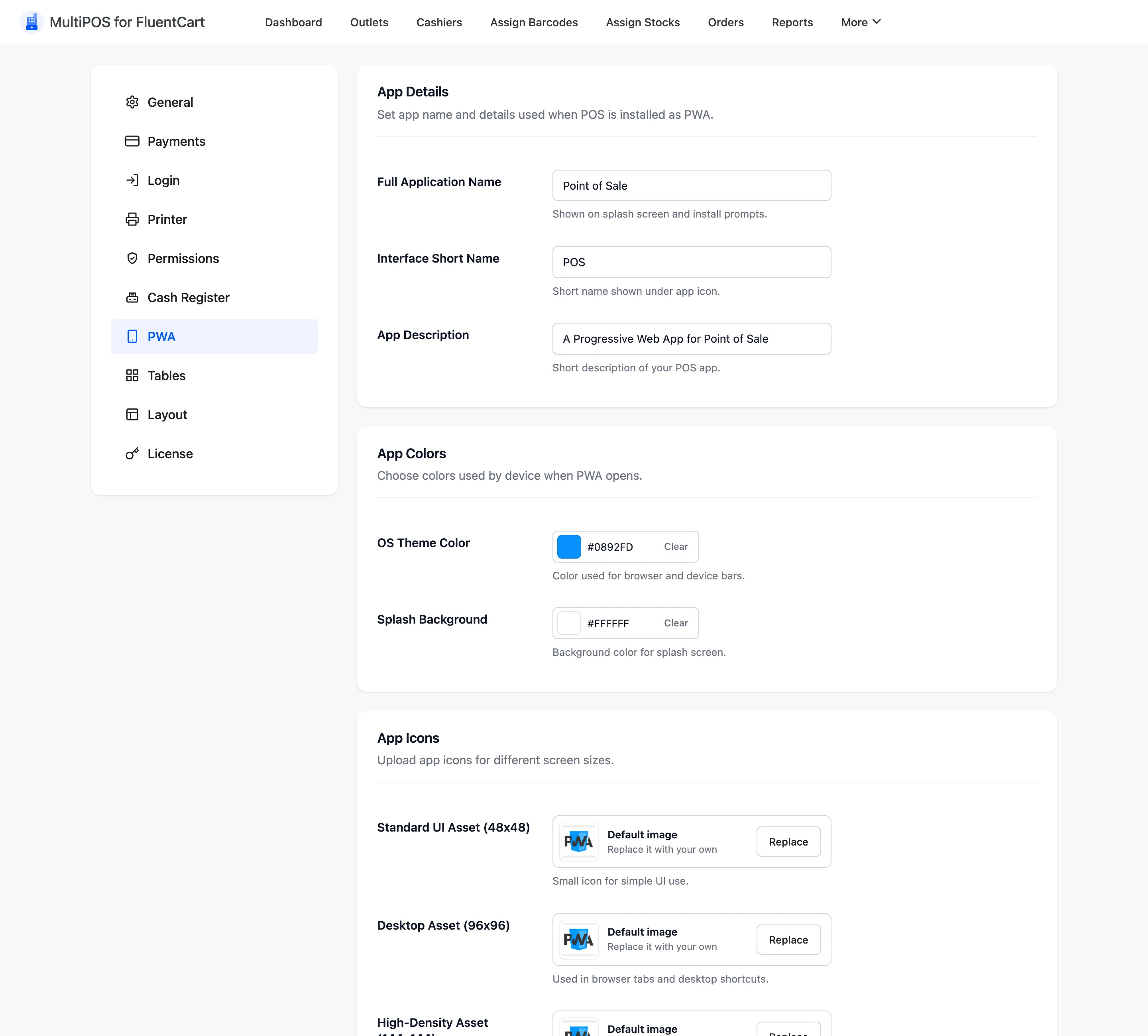1148x1036 pixels.
Task: Open Reports from top navigation
Action: click(x=792, y=22)
